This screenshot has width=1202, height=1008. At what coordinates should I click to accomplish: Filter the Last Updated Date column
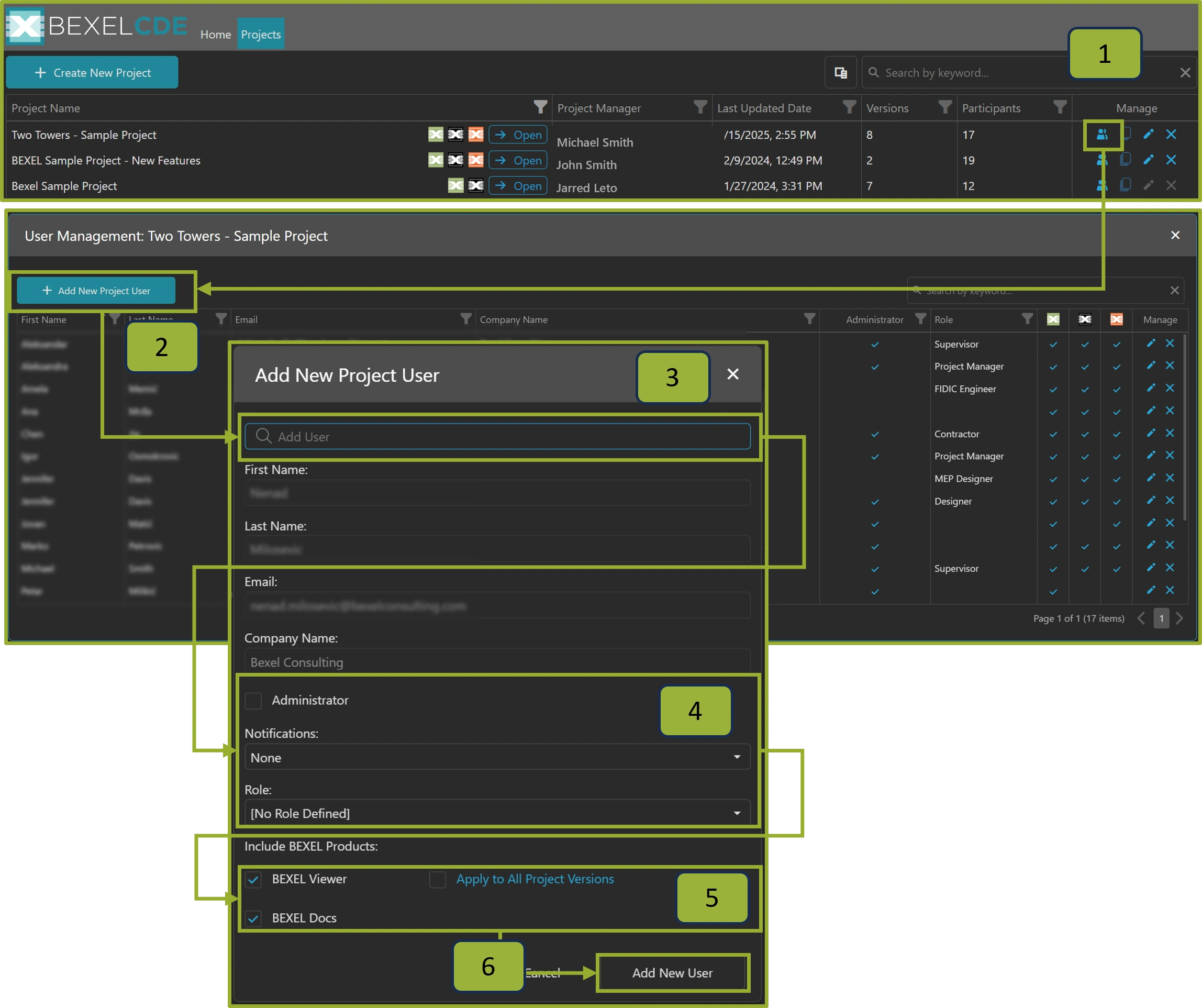click(x=850, y=107)
